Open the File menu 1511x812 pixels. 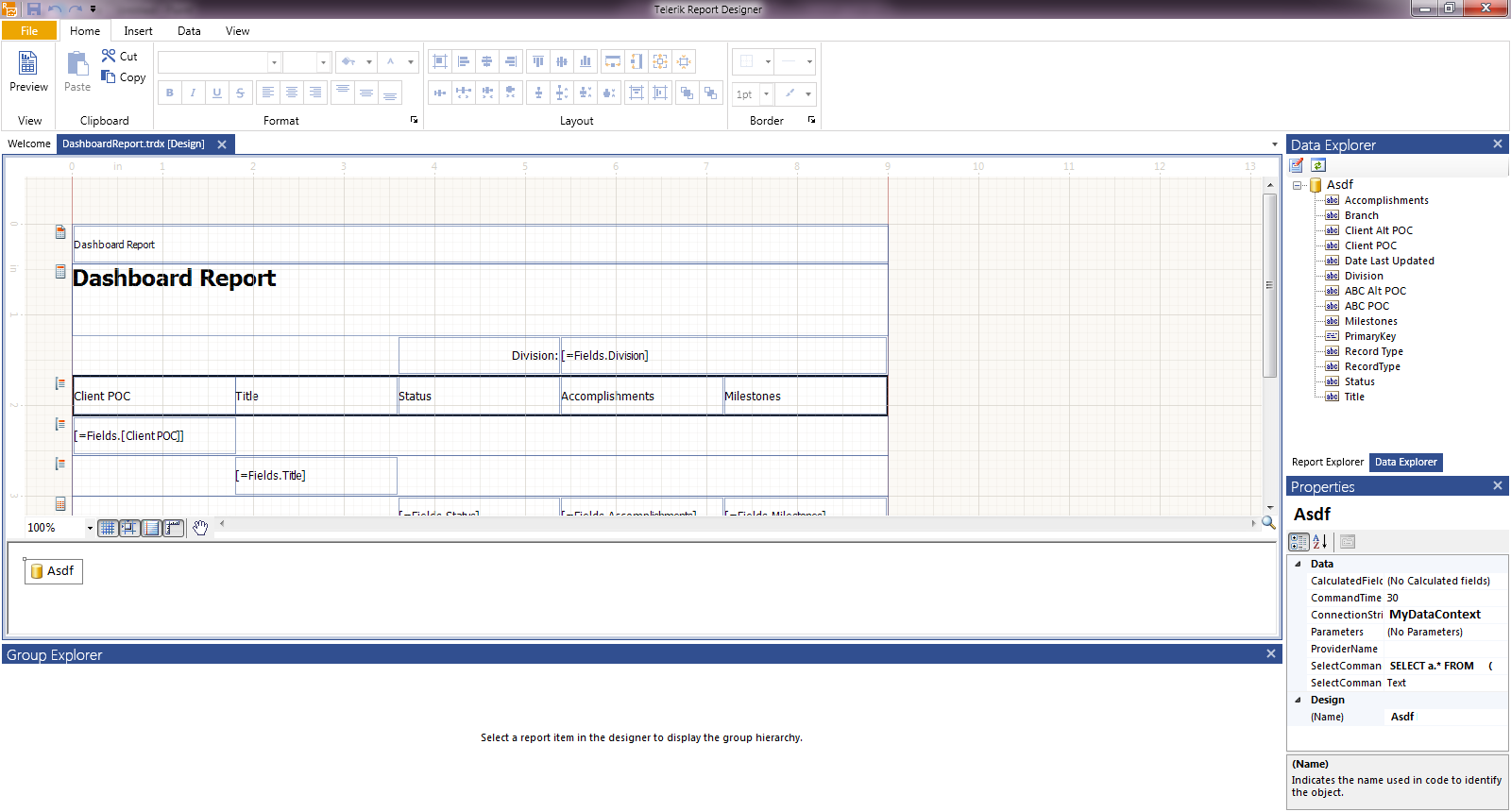coord(29,30)
